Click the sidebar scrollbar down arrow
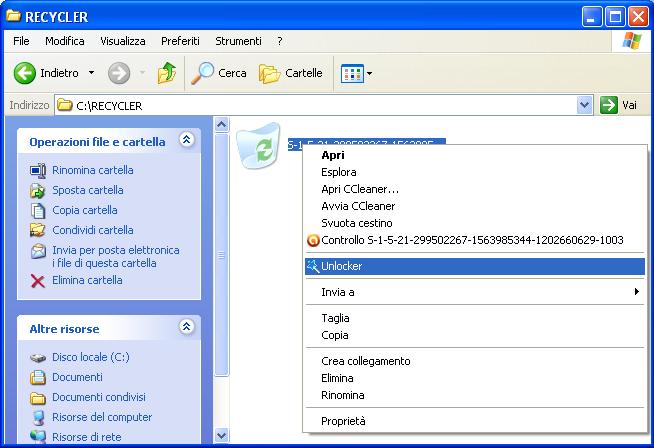The width and height of the screenshot is (654, 448). click(x=221, y=435)
